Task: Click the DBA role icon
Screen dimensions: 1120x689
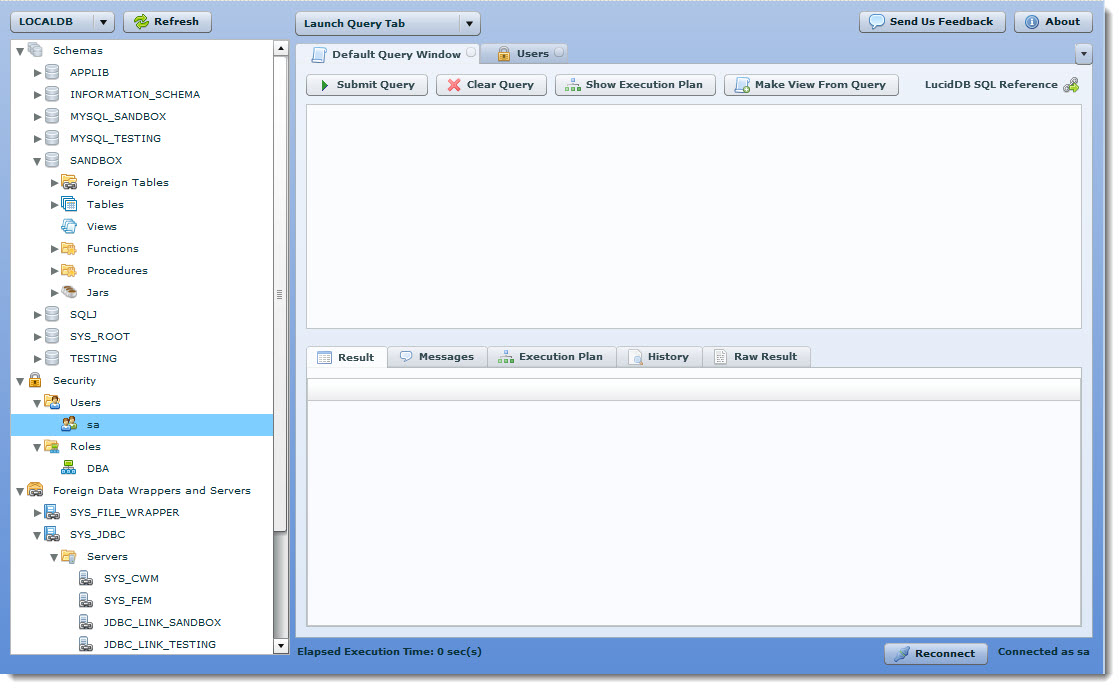Action: [x=70, y=468]
